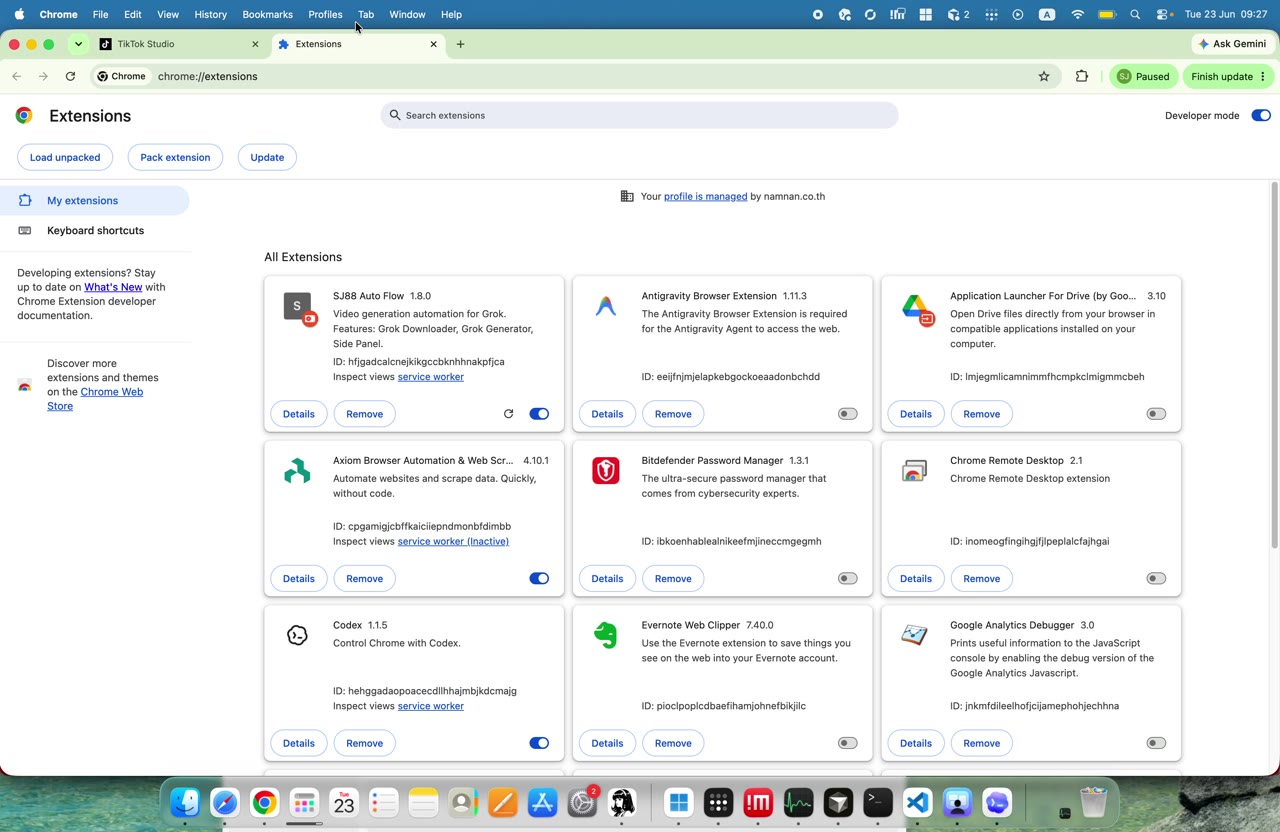Click the Pack extension button
The width and height of the screenshot is (1280, 832).
(175, 157)
